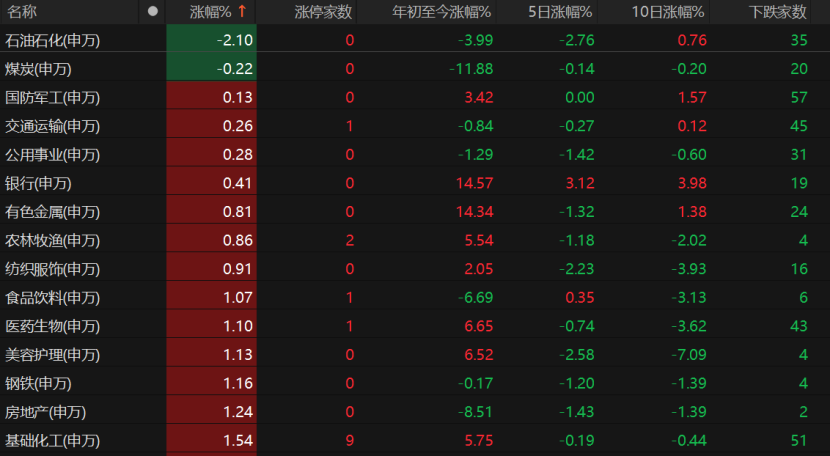Click the 1.54 change cell for 基础化工

[211, 440]
